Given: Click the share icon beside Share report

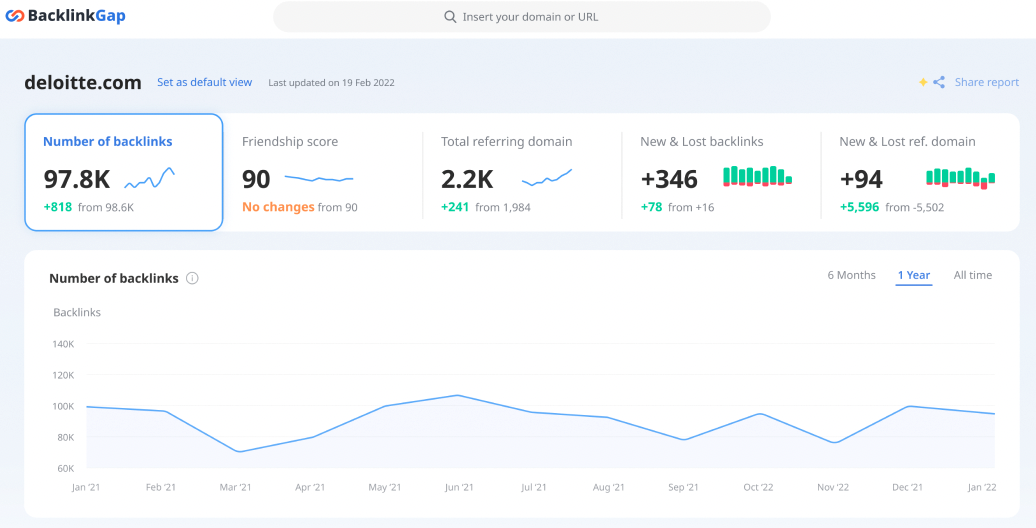Looking at the screenshot, I should 939,82.
